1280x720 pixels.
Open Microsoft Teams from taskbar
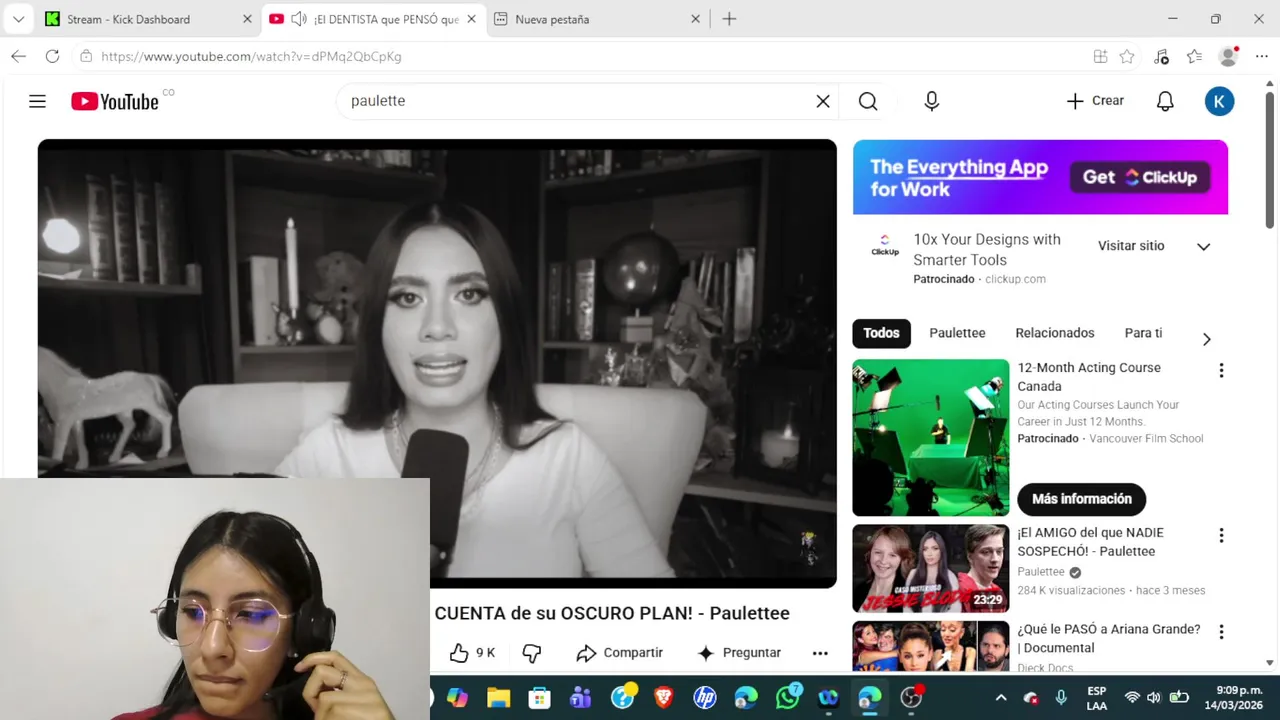point(580,697)
